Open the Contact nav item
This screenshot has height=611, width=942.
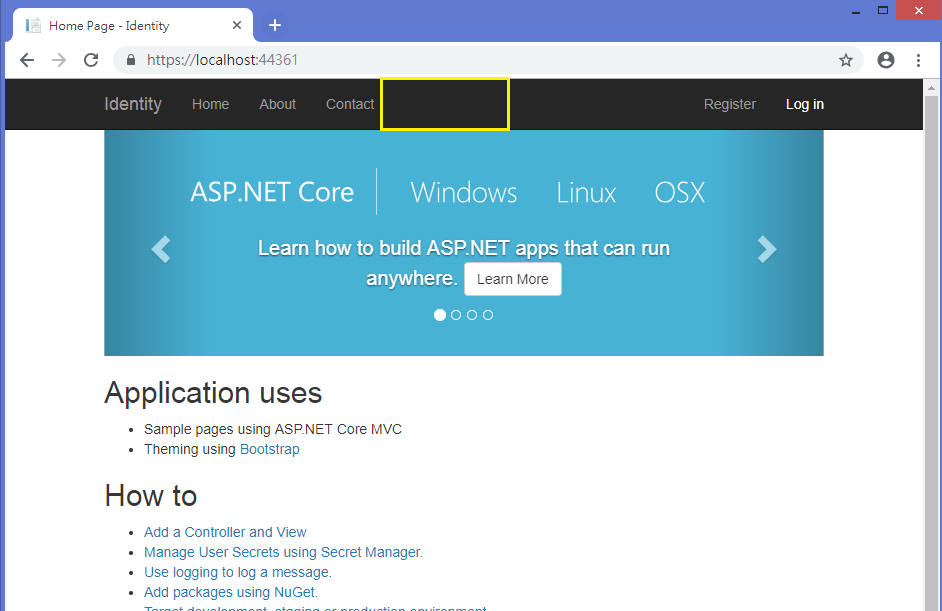click(x=350, y=104)
